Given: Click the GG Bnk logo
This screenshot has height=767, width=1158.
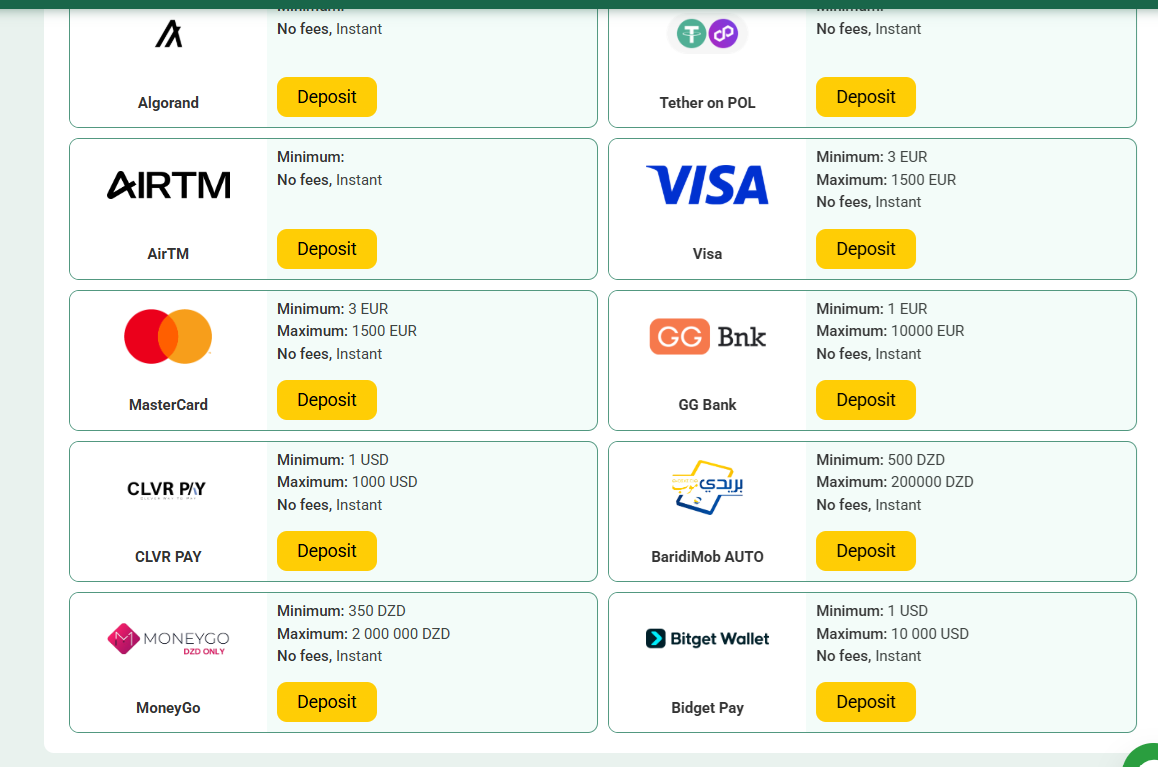Looking at the screenshot, I should pyautogui.click(x=708, y=337).
